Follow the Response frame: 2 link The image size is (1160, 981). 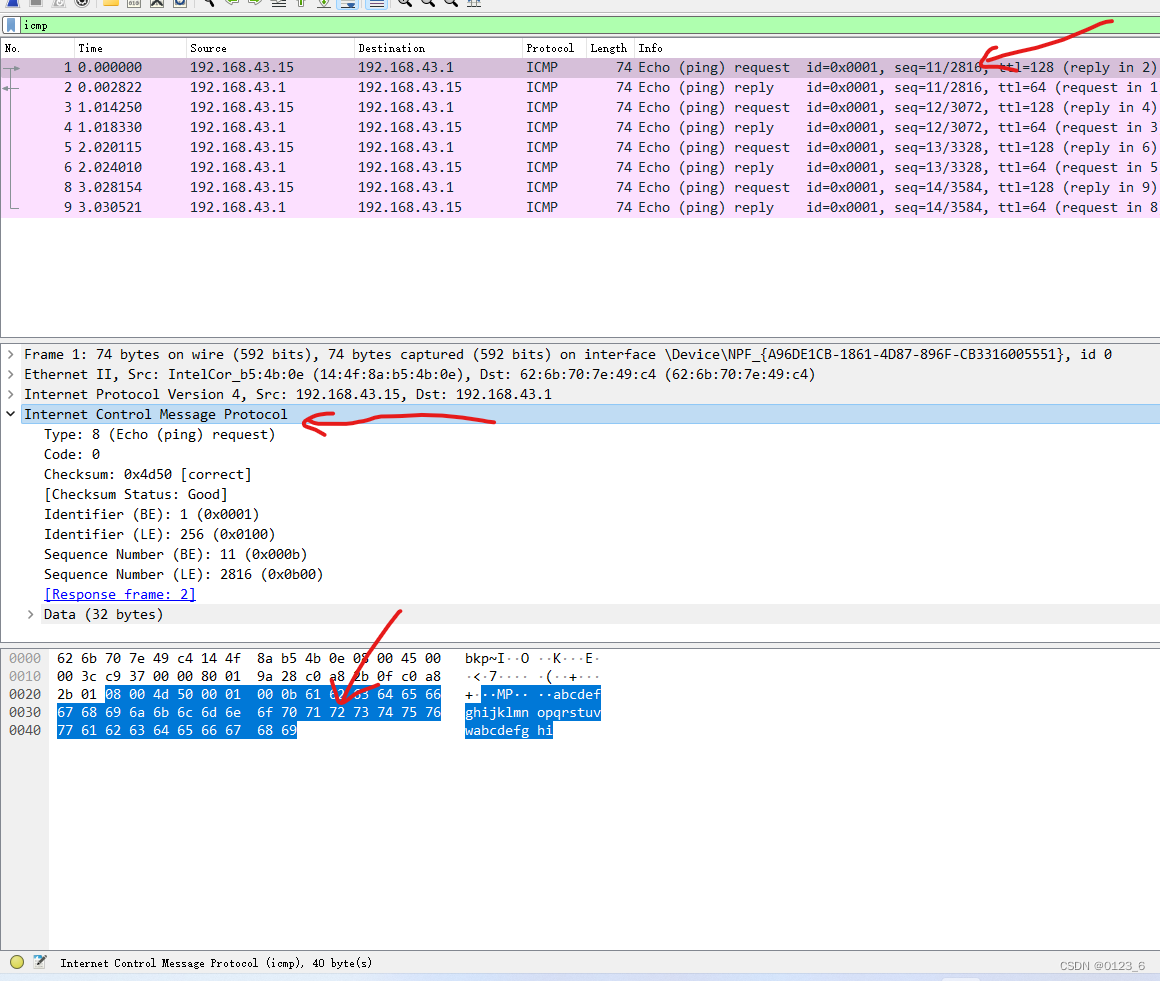click(120, 594)
